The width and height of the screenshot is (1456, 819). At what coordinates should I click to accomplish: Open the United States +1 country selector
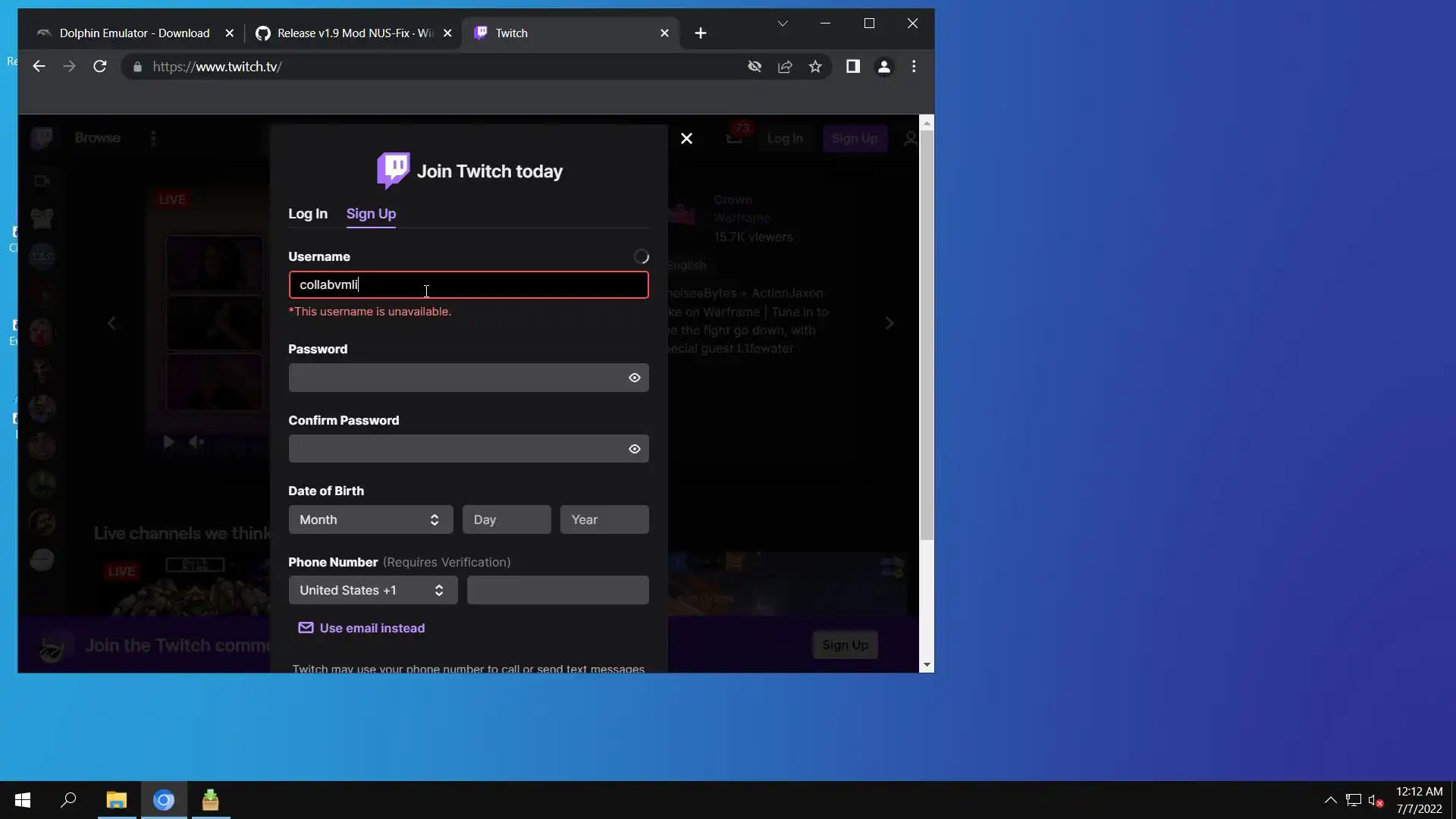click(372, 590)
